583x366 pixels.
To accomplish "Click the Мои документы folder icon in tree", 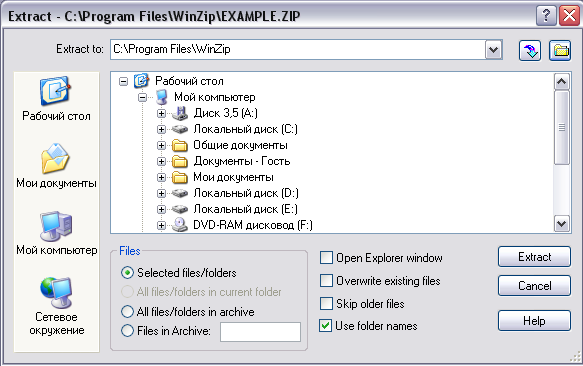I will pos(180,177).
